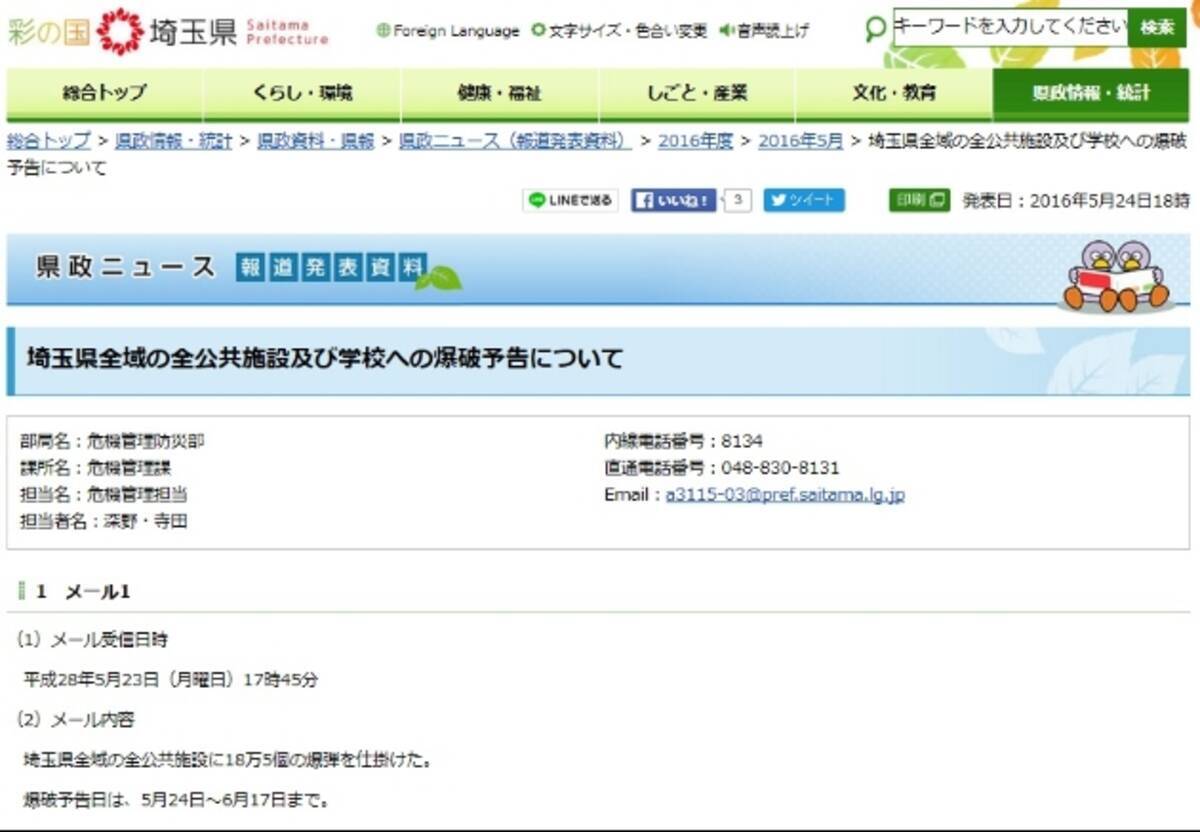
Task: Follow the 県政情報・統計 breadcrumb link
Action: click(x=174, y=141)
